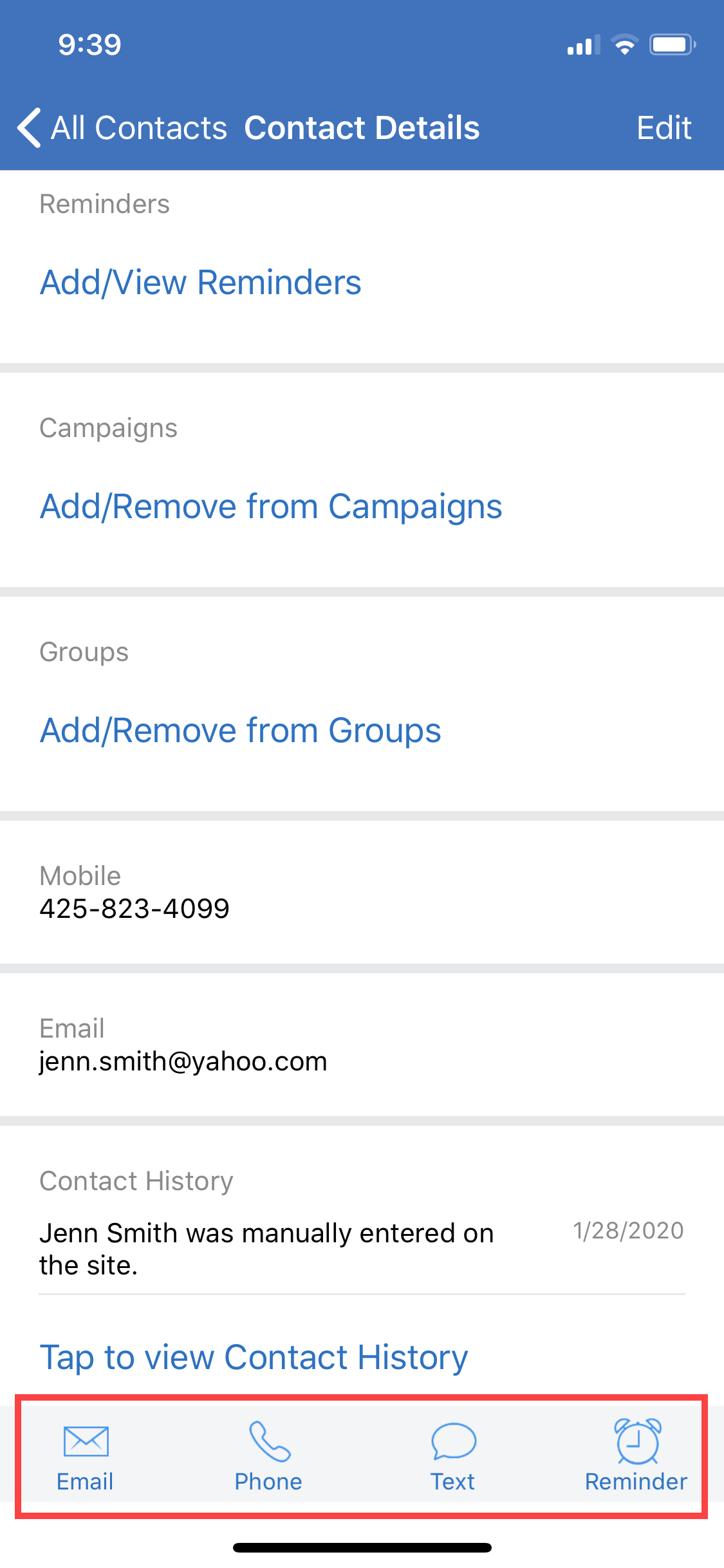Tap the cellular signal bars icon

[x=583, y=45]
